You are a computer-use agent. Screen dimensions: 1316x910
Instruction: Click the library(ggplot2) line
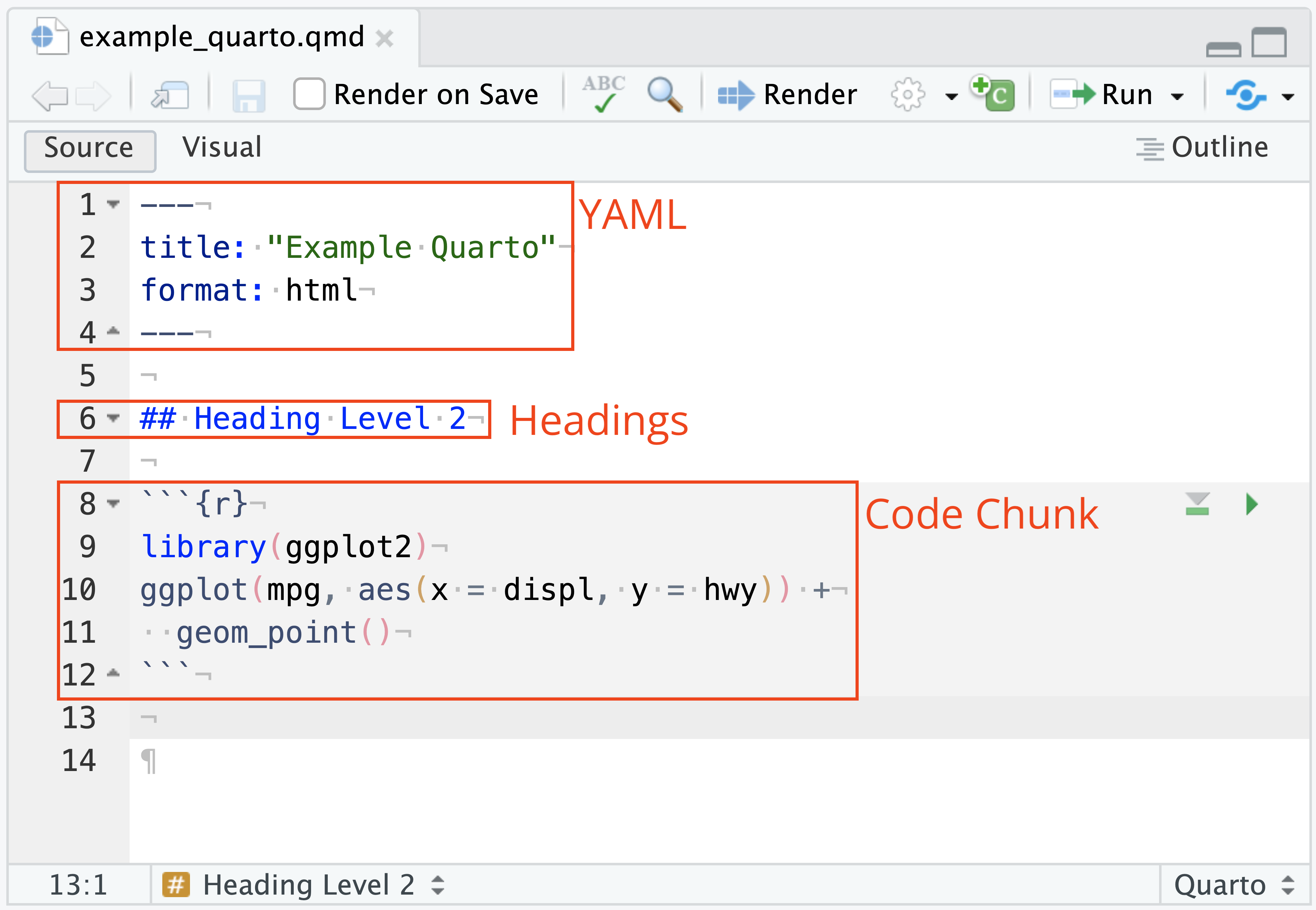pyautogui.click(x=283, y=547)
